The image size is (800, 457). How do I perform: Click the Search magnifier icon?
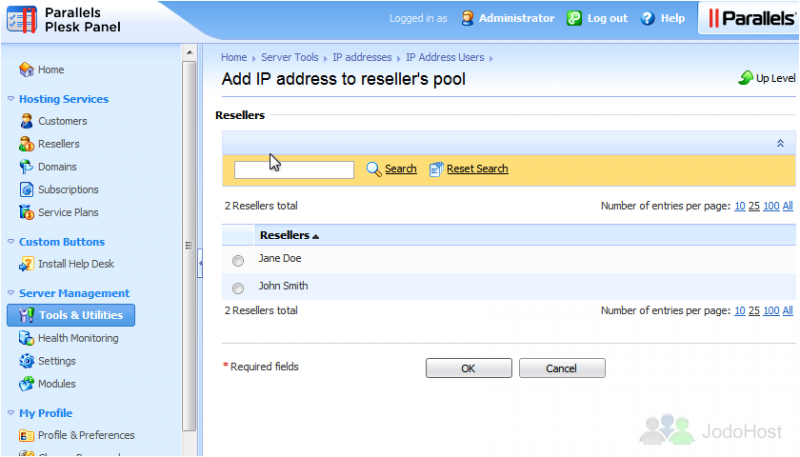click(374, 169)
